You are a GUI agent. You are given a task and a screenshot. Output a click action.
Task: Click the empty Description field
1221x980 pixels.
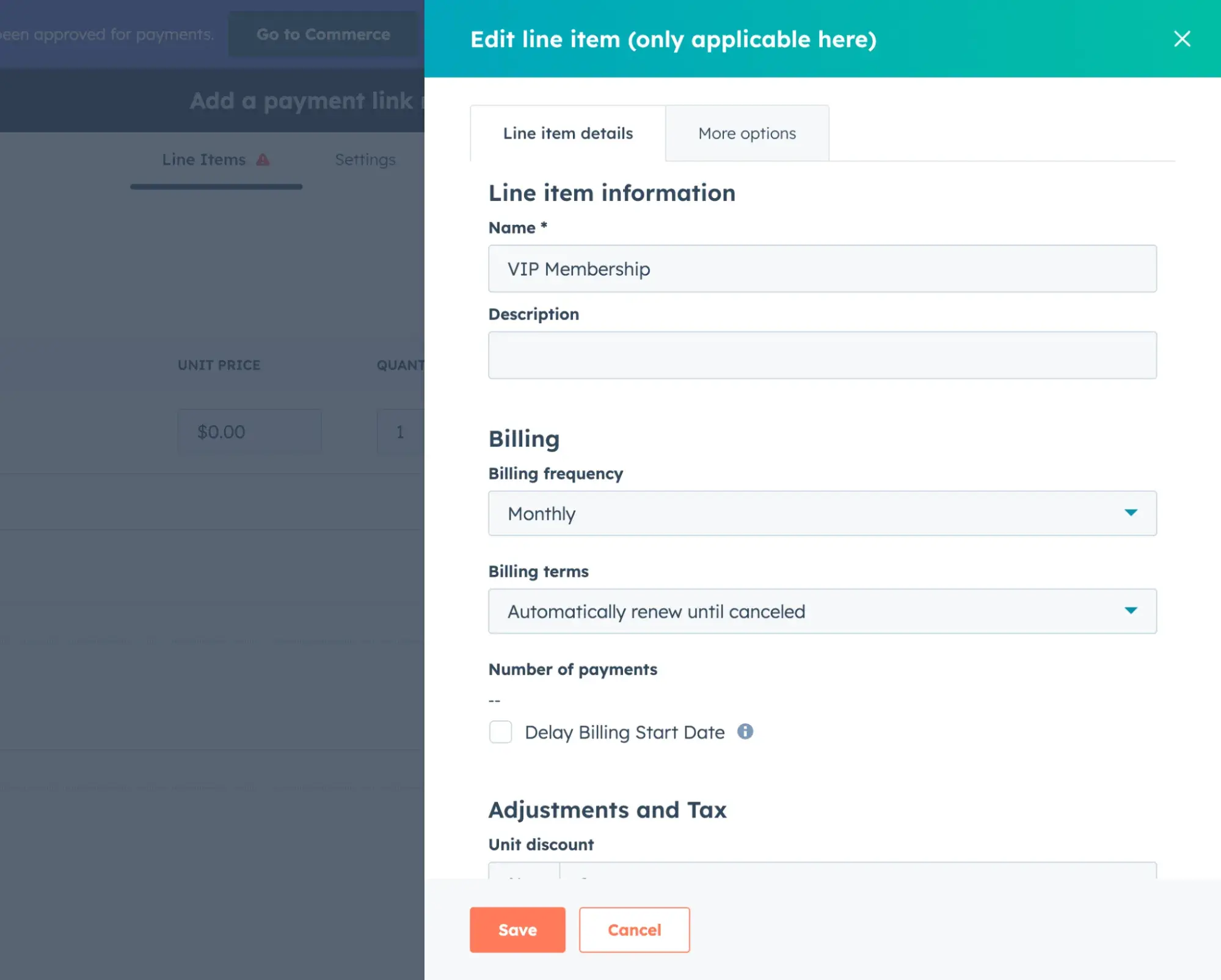[822, 354]
